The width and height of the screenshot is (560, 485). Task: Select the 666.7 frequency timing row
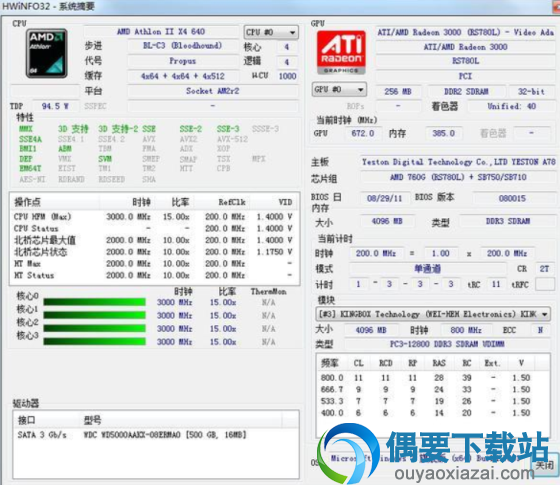433,389
